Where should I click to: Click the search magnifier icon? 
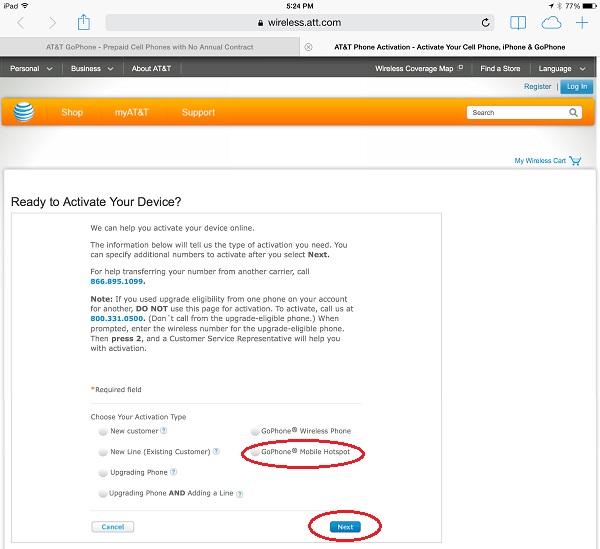(x=573, y=112)
